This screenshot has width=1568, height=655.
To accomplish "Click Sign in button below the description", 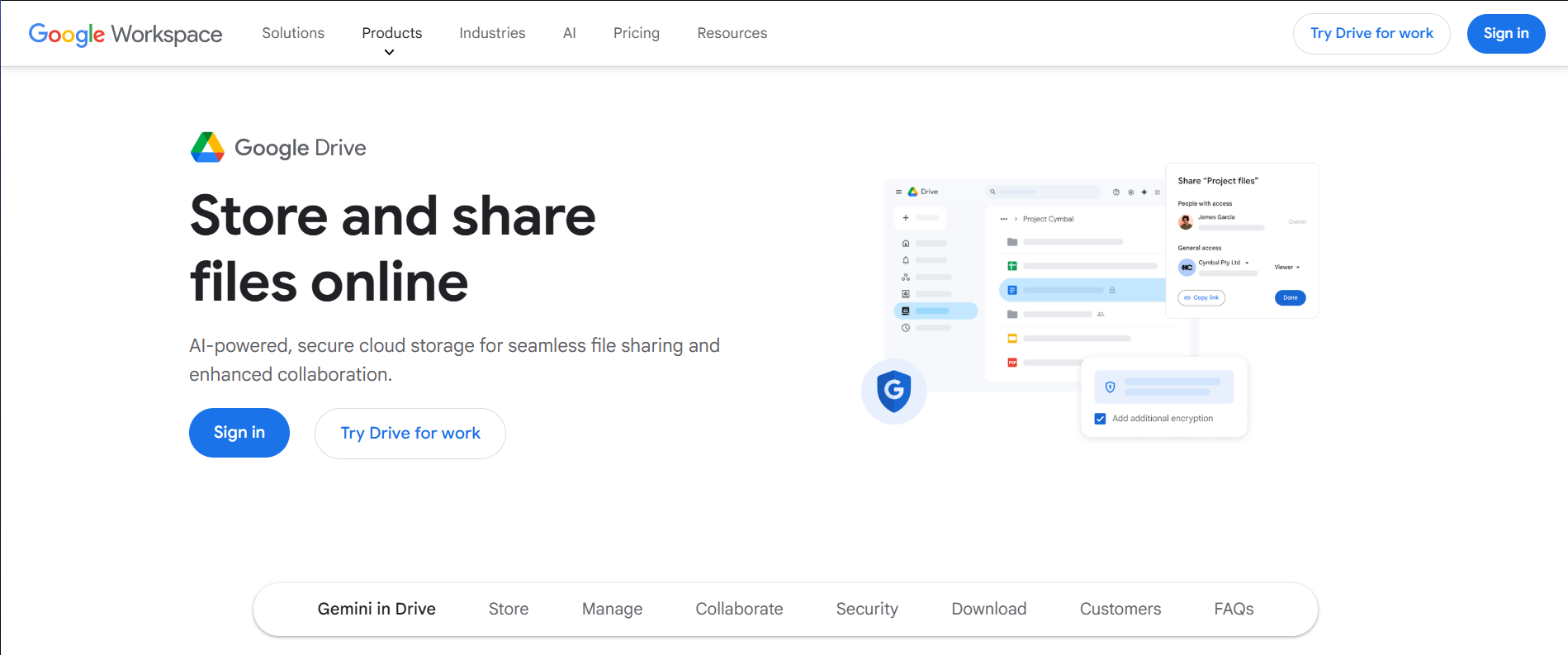I will coord(239,433).
